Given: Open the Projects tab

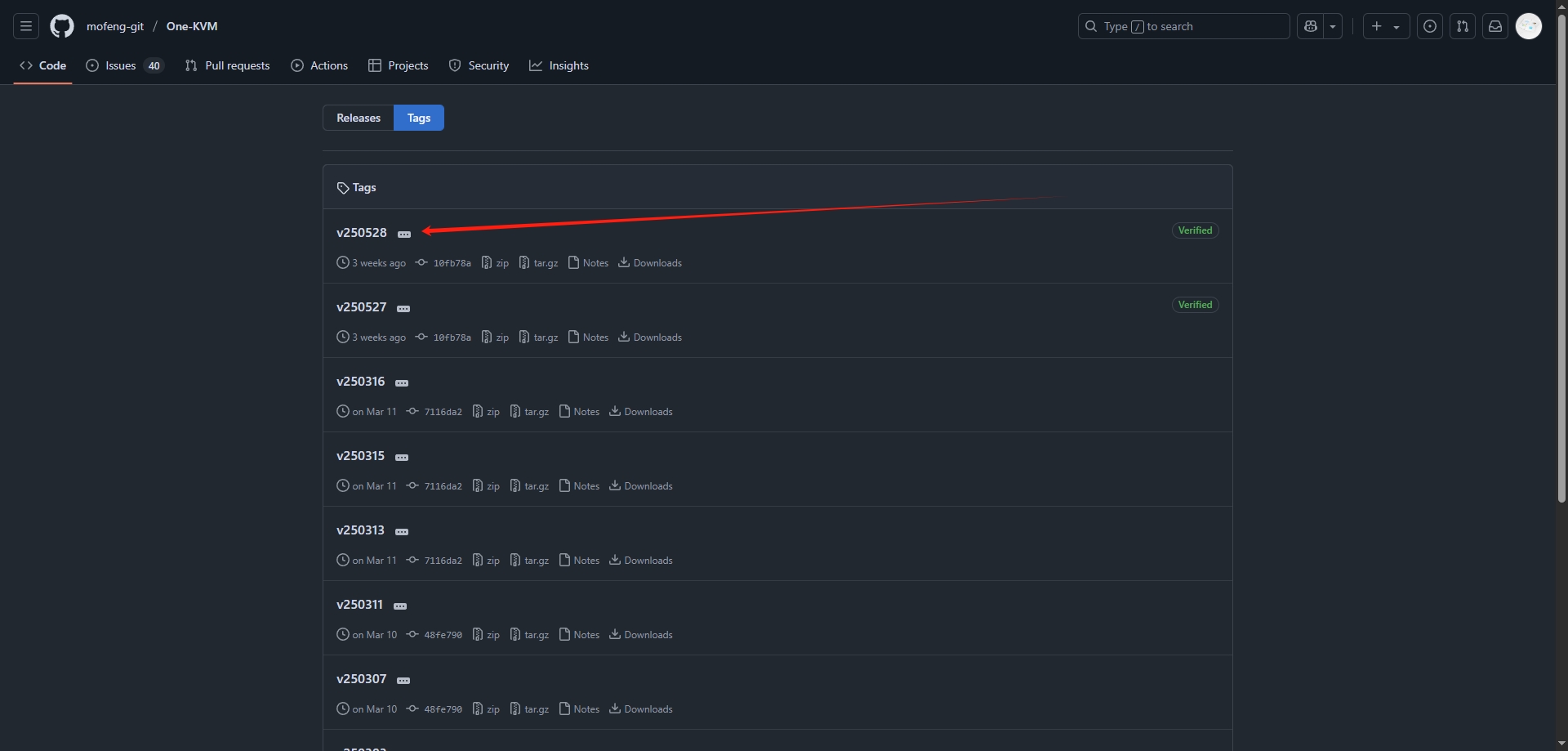Looking at the screenshot, I should [398, 65].
